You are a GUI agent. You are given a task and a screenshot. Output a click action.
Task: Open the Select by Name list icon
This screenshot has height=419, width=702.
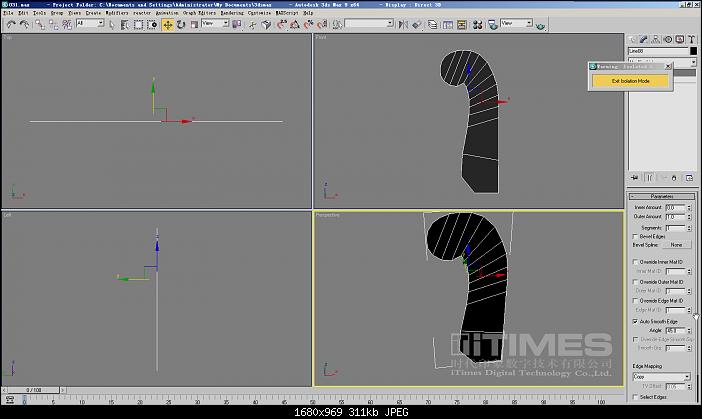point(125,25)
